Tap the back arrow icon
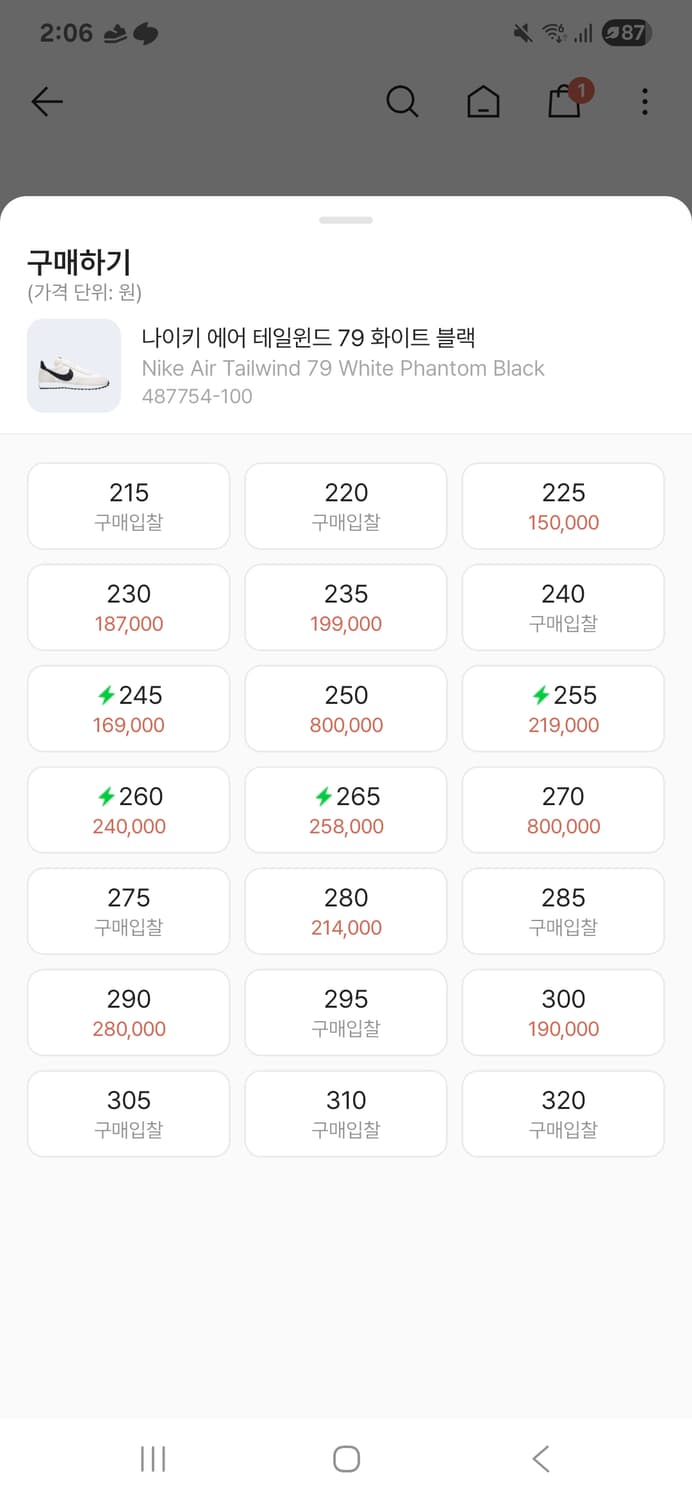The width and height of the screenshot is (692, 1500). coord(47,101)
